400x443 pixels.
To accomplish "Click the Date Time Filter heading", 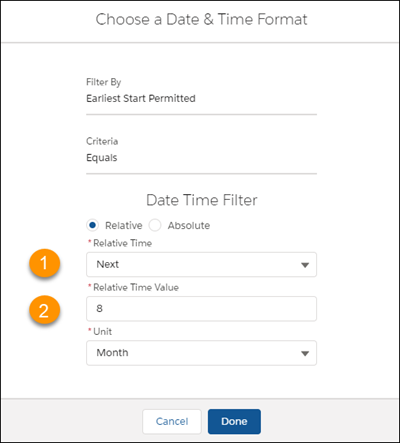I will (202, 200).
